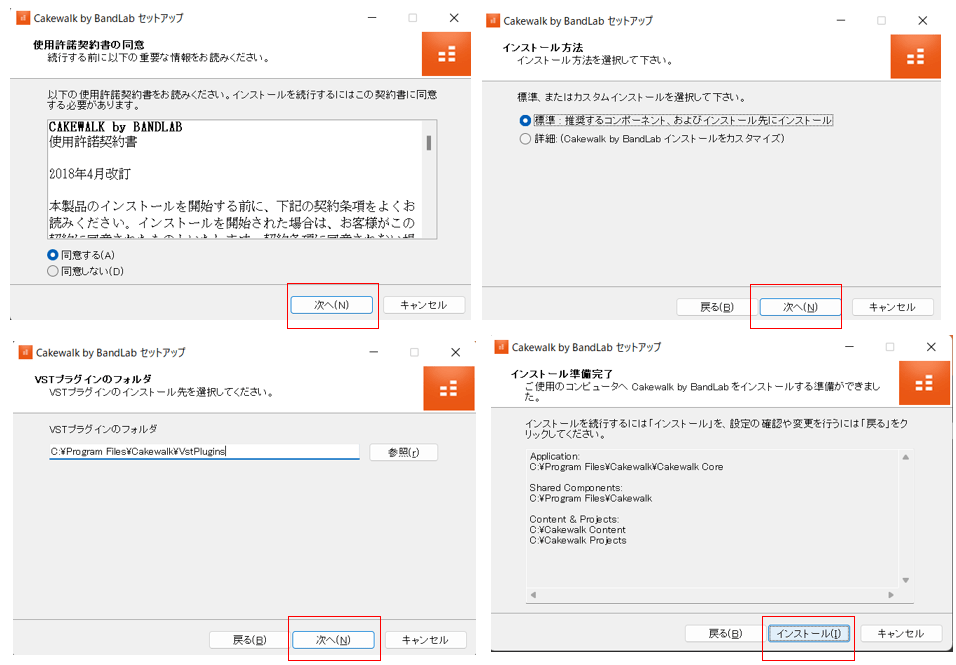Click 戻る(B) in install method window
Image resolution: width=956 pixels, height=665 pixels.
(716, 307)
